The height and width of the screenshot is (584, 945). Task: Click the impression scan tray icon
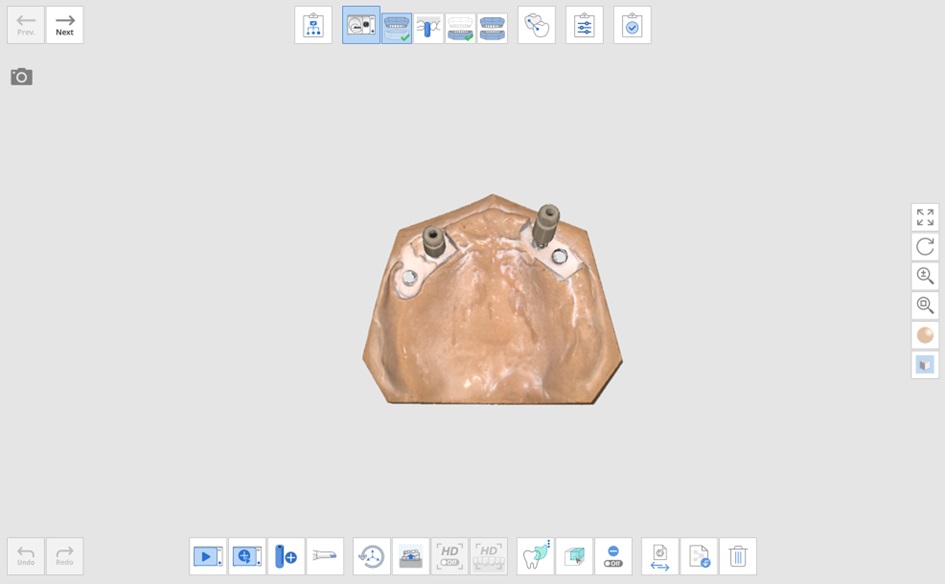point(411,556)
